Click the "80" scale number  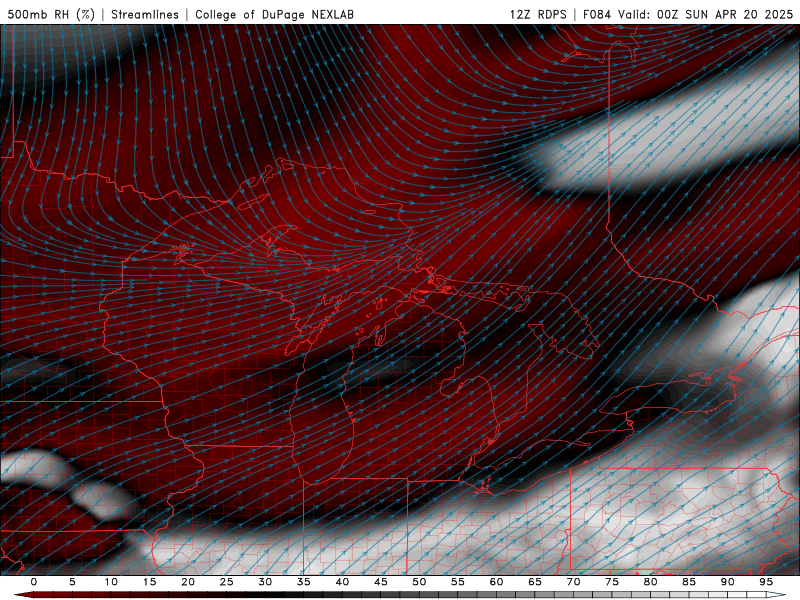(650, 582)
